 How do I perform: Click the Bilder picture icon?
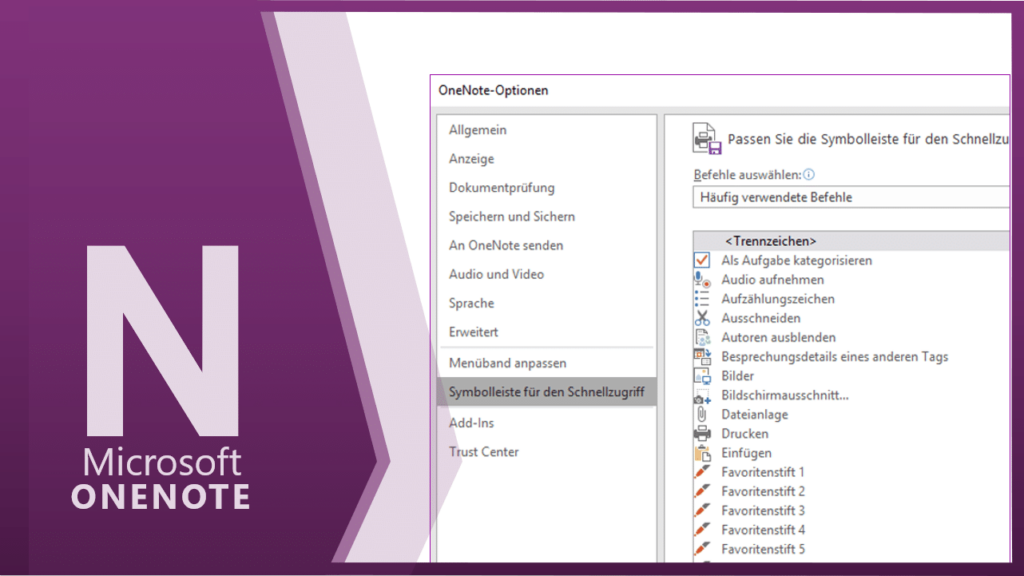coord(702,376)
